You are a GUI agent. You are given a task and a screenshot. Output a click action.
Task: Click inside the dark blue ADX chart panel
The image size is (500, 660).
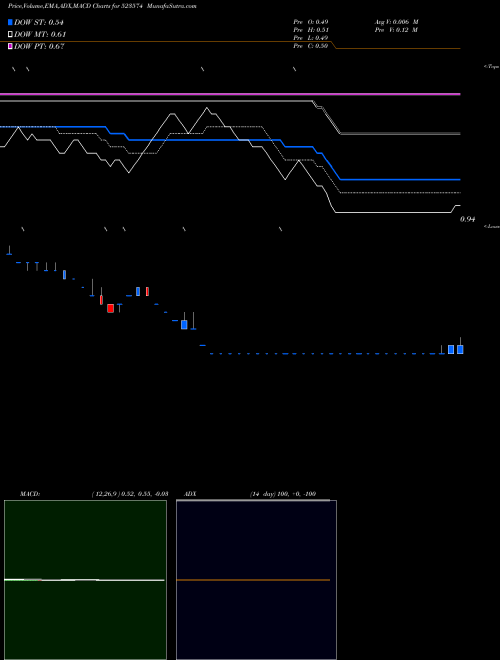click(x=256, y=580)
